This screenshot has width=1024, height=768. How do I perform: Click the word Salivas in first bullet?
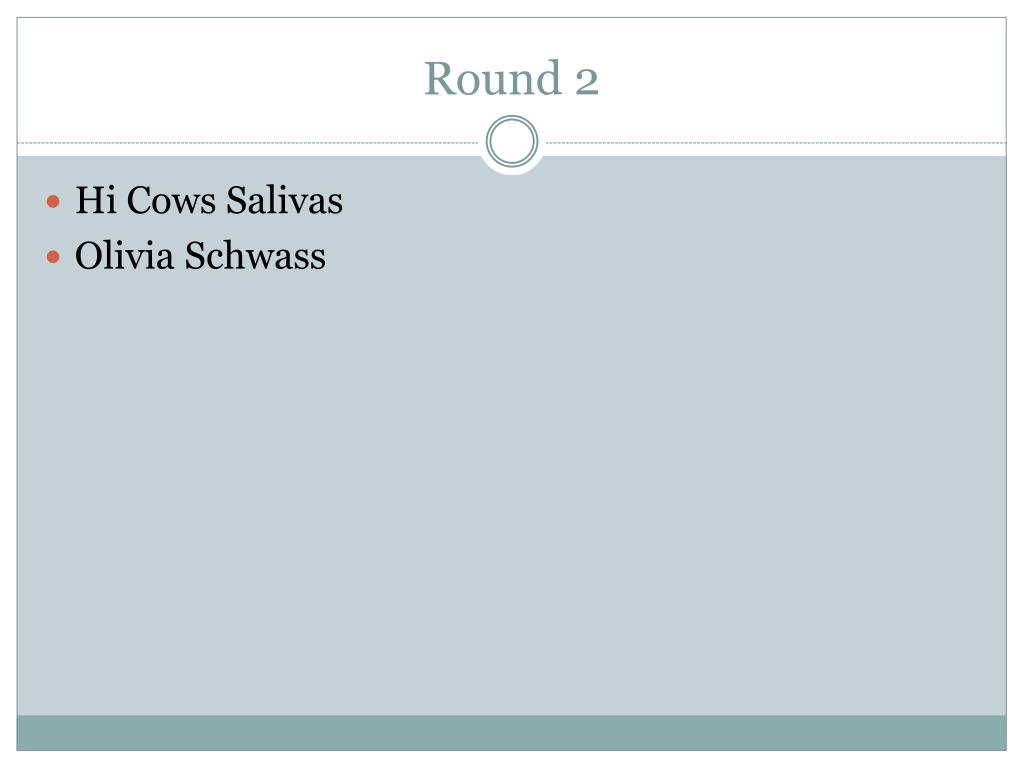click(285, 200)
